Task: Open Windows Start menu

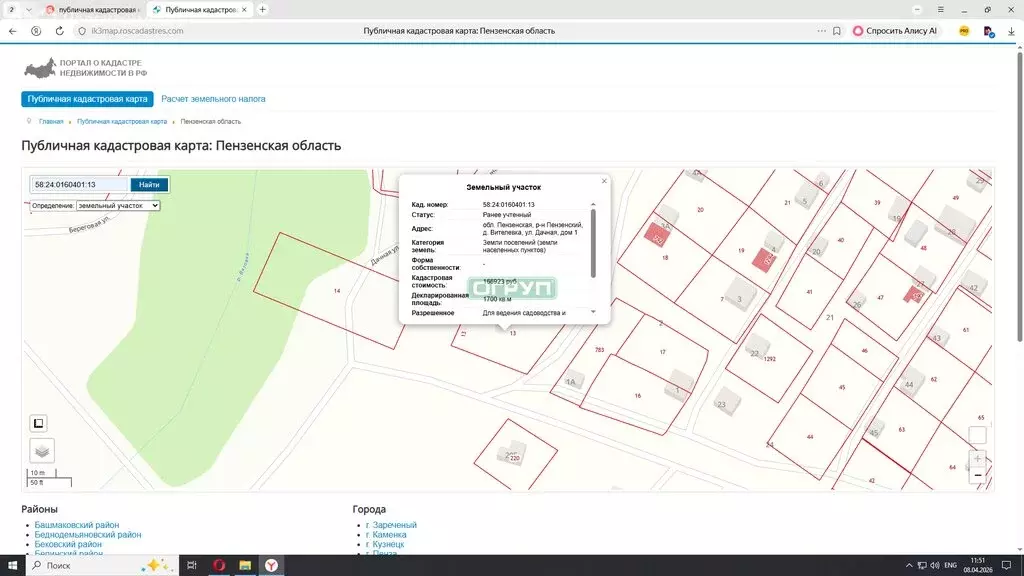Action: (12, 565)
